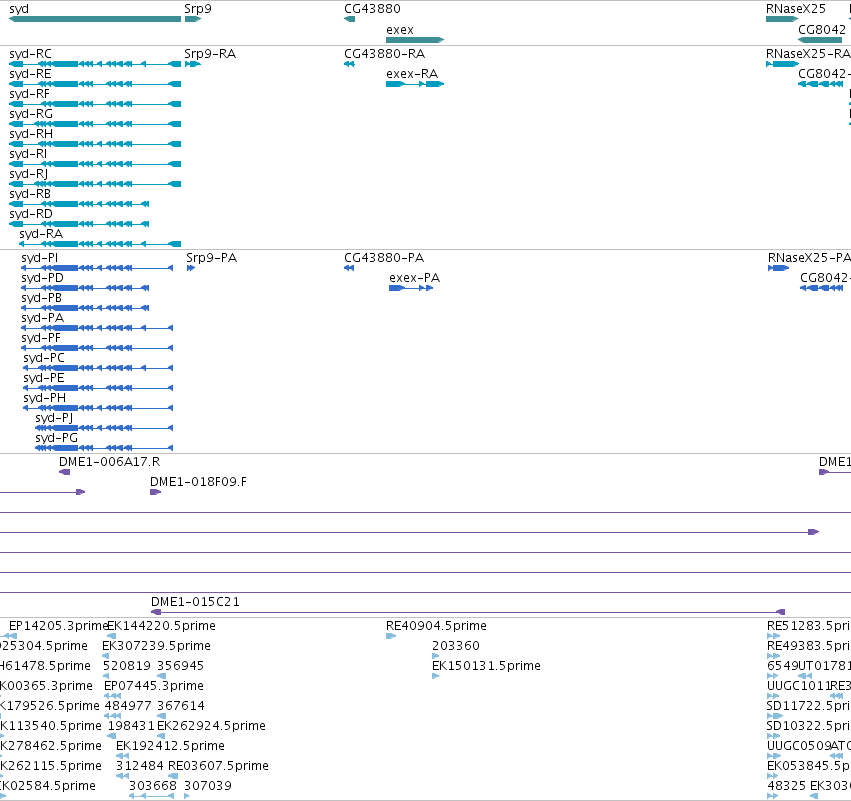851x801 pixels.
Task: Click EST EK150131.5prime
Action: [486, 666]
